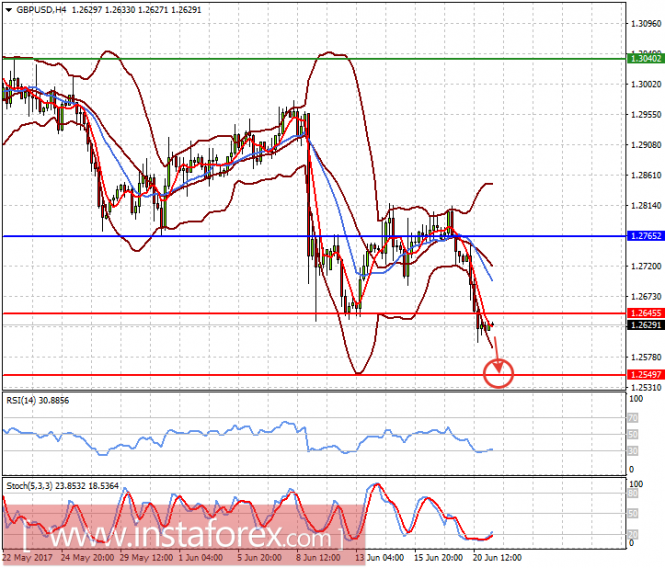Screen dimensions: 665x568
Task: Select the blue 1.27652 price label
Action: pos(645,236)
